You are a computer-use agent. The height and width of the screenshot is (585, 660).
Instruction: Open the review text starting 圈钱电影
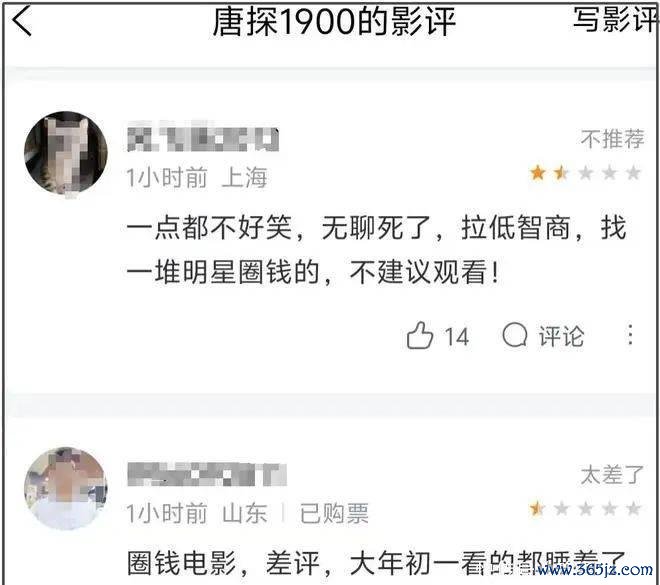(377, 563)
